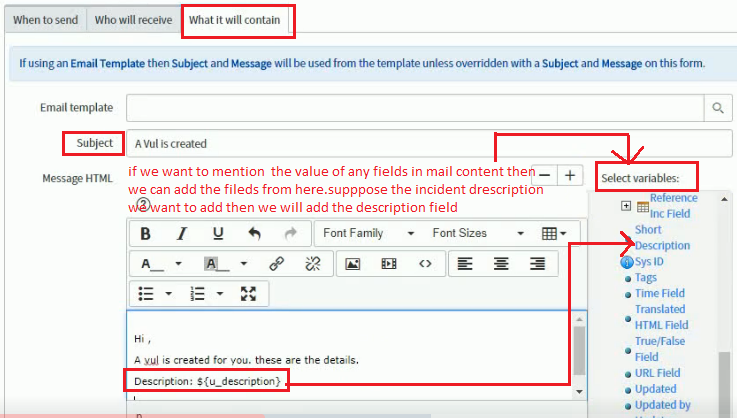
Task: Click the insert image icon
Action: pos(352,264)
